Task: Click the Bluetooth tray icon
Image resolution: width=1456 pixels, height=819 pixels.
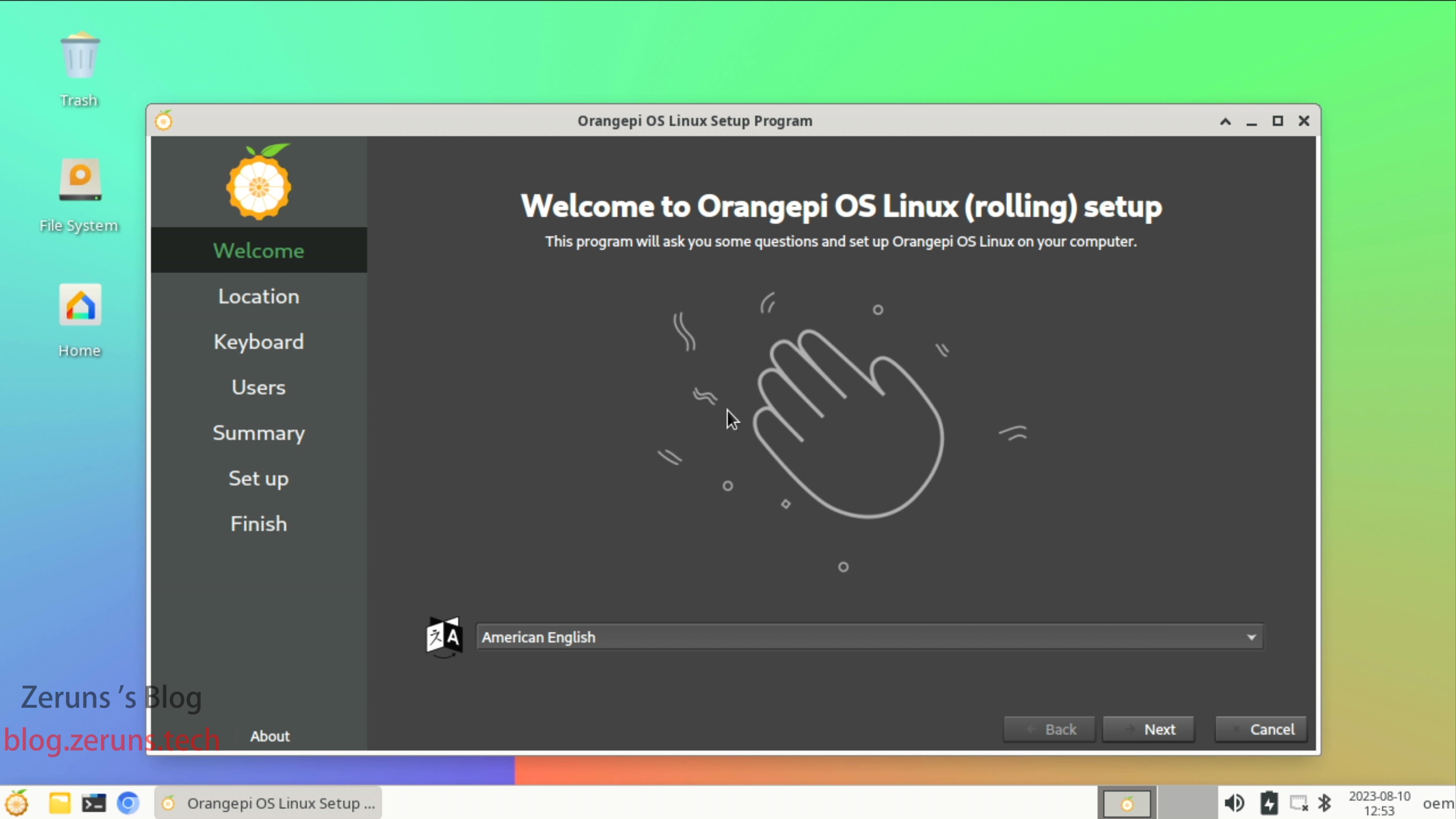Action: pyautogui.click(x=1324, y=803)
